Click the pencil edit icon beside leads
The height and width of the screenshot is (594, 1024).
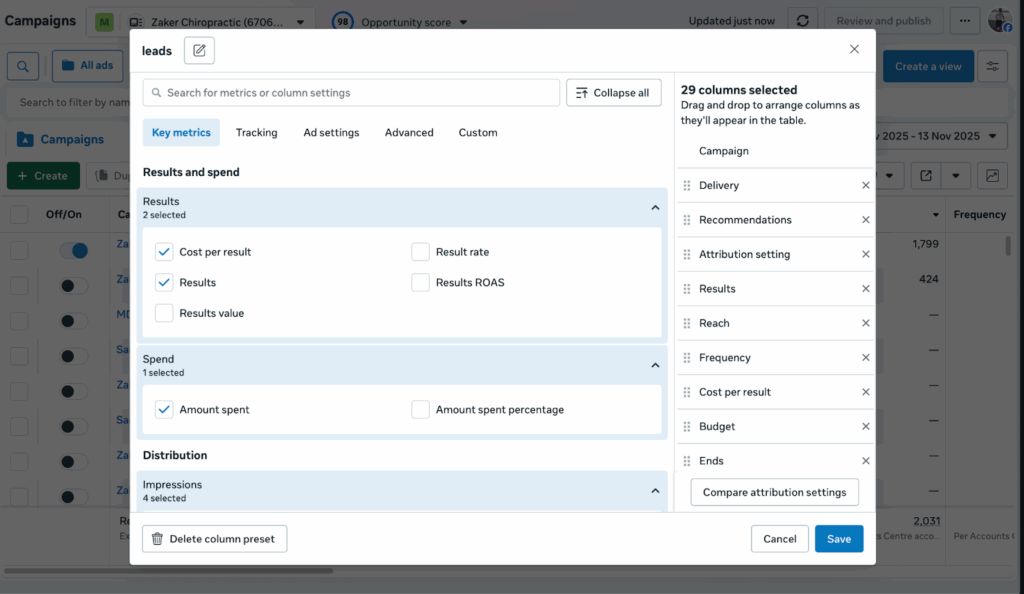click(x=199, y=50)
